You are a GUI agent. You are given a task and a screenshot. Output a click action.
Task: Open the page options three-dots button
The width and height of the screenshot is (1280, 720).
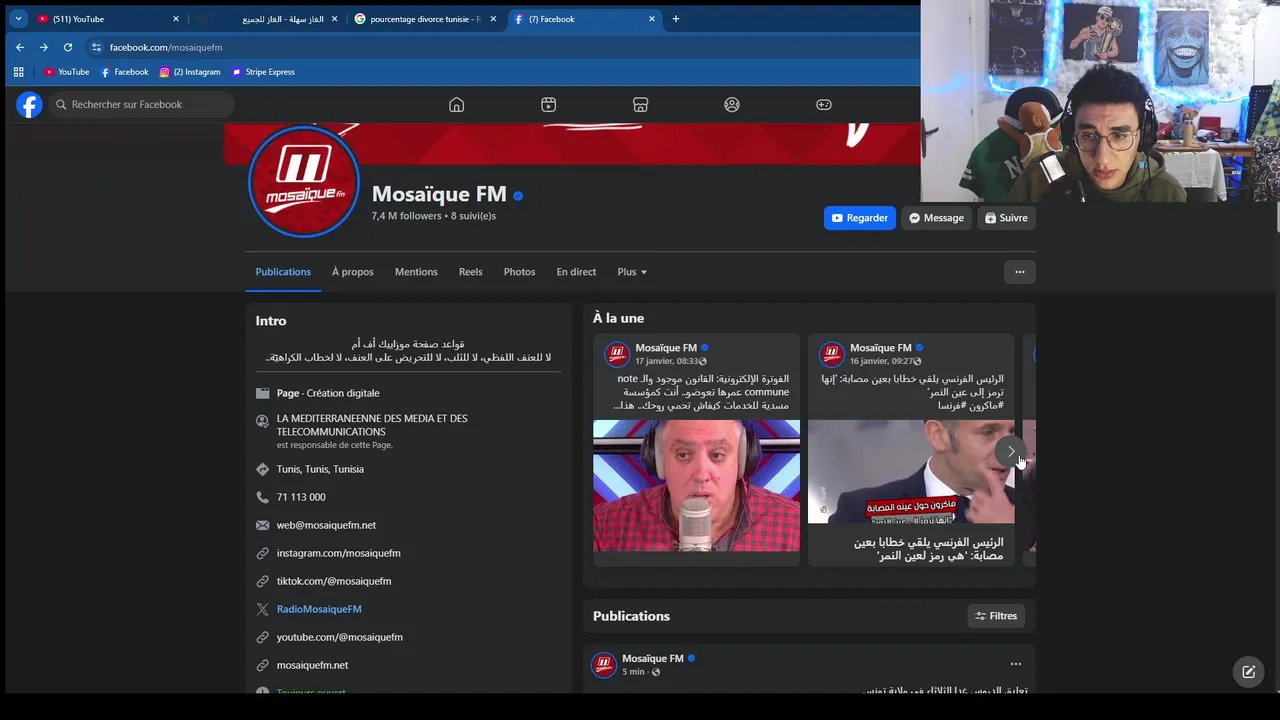coord(1019,272)
